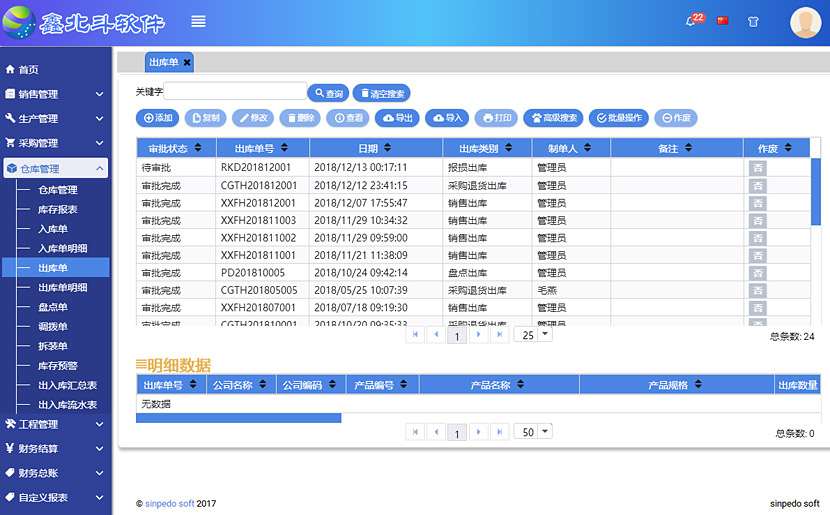Open the page size dropdown showing 25

(533, 335)
